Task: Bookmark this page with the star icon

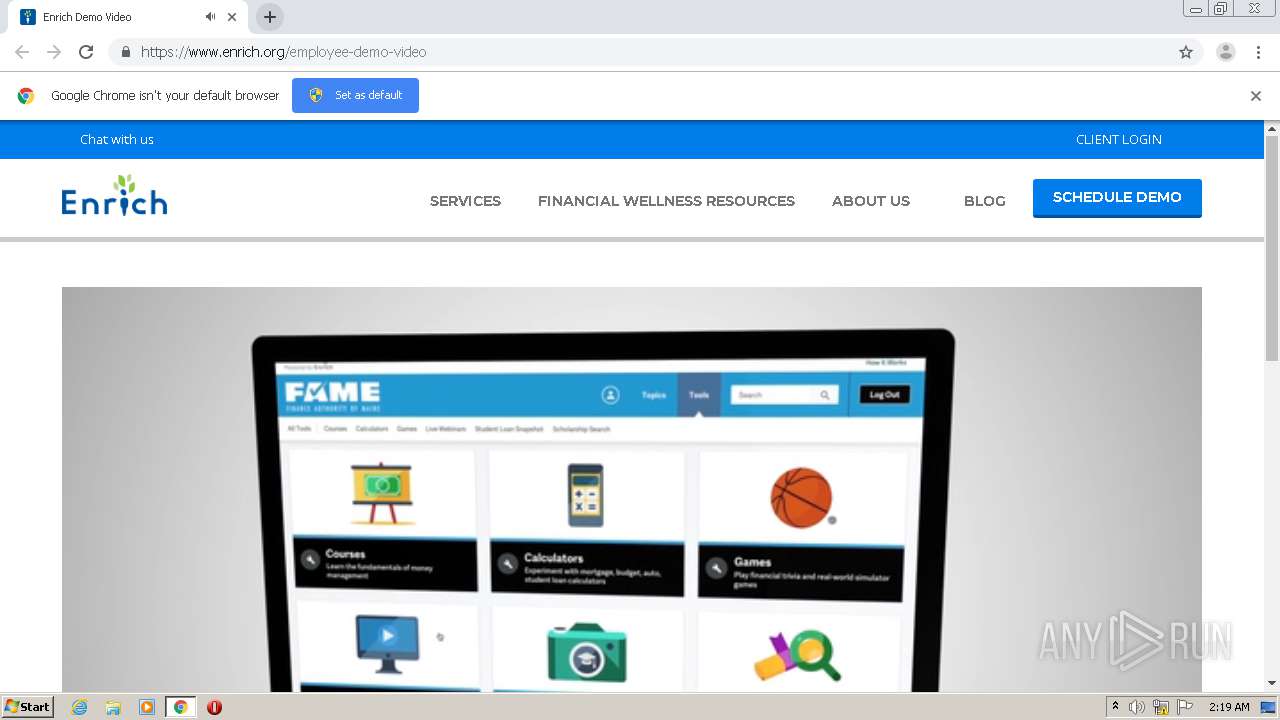Action: point(1186,52)
